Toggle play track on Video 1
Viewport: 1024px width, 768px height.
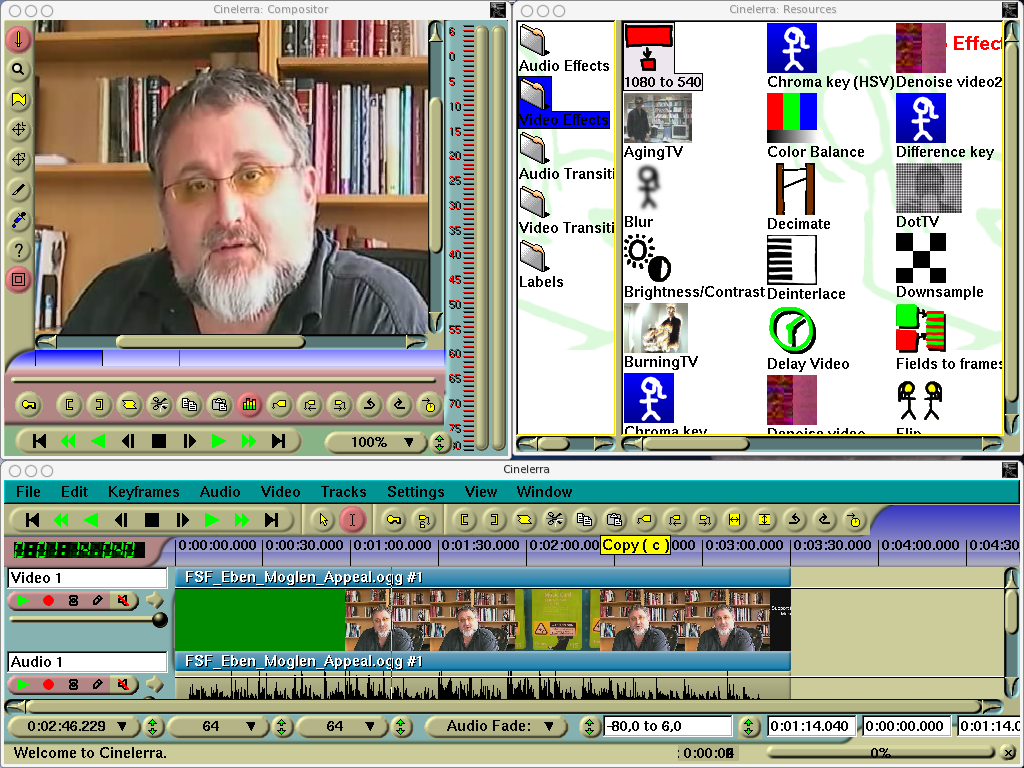[x=23, y=600]
